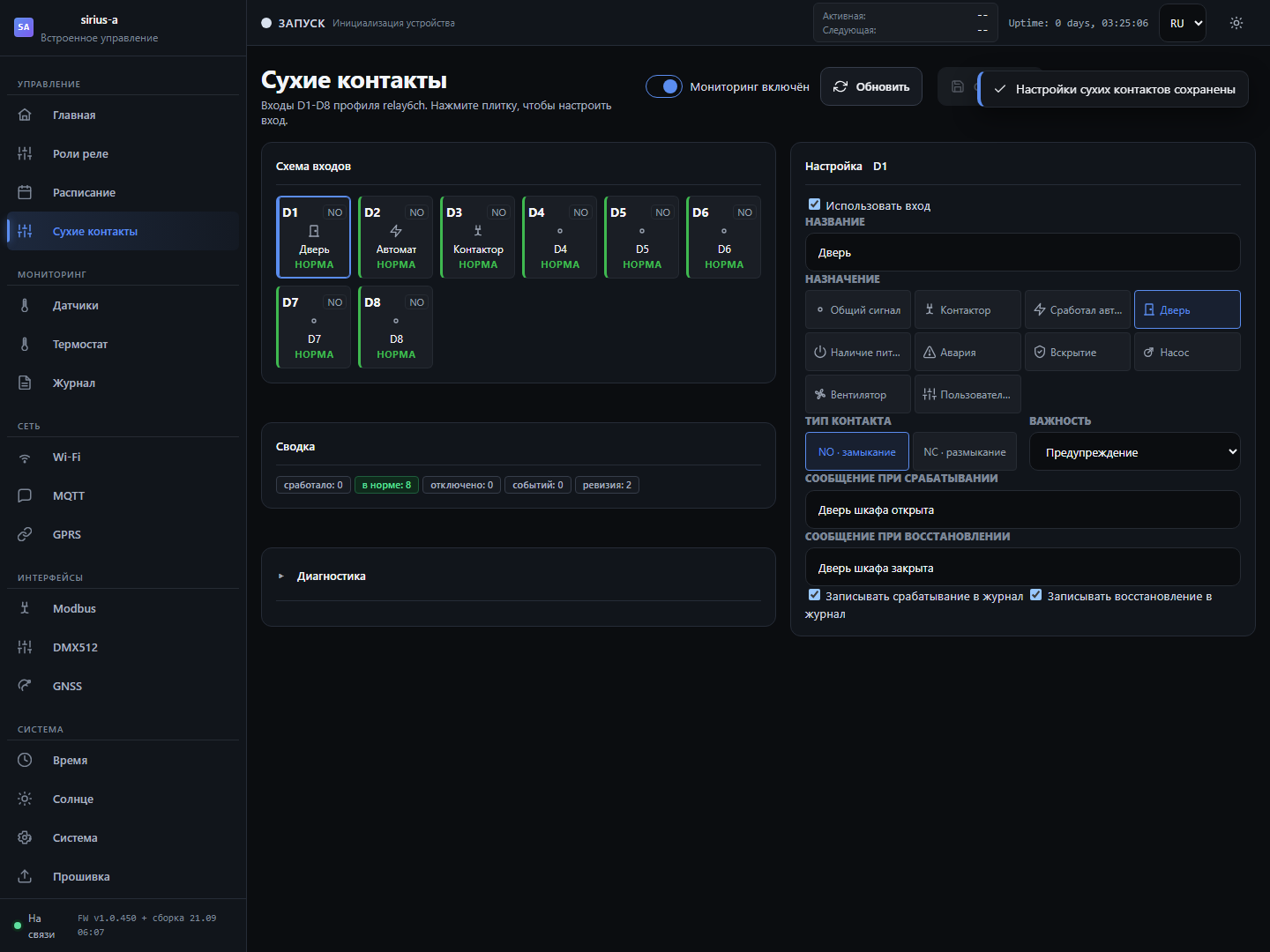Click the lightning icon on D2 tile
The image size is (1270, 952).
(396, 231)
